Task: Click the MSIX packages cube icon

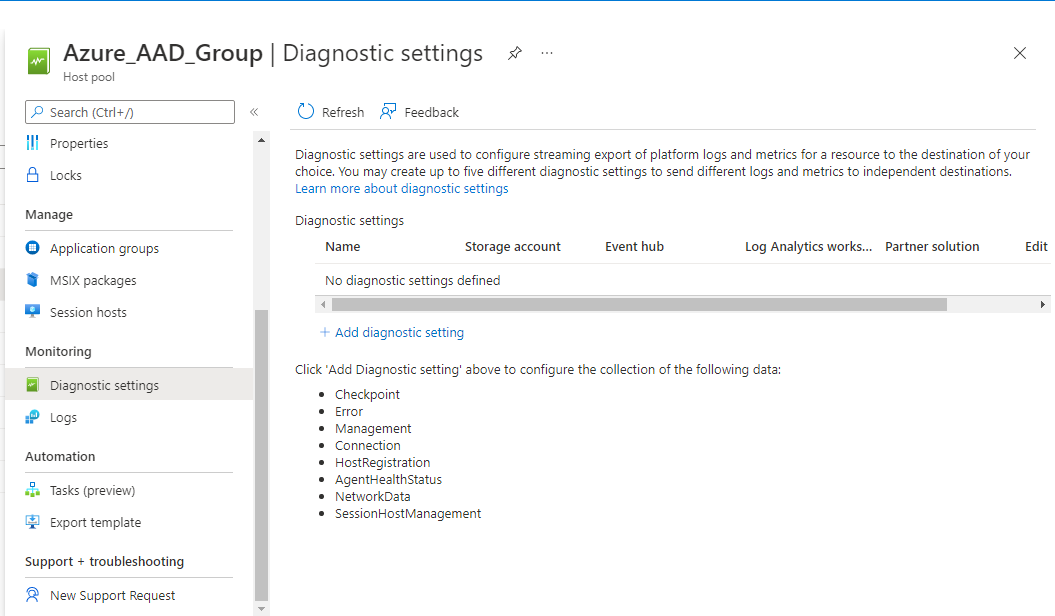Action: (32, 280)
